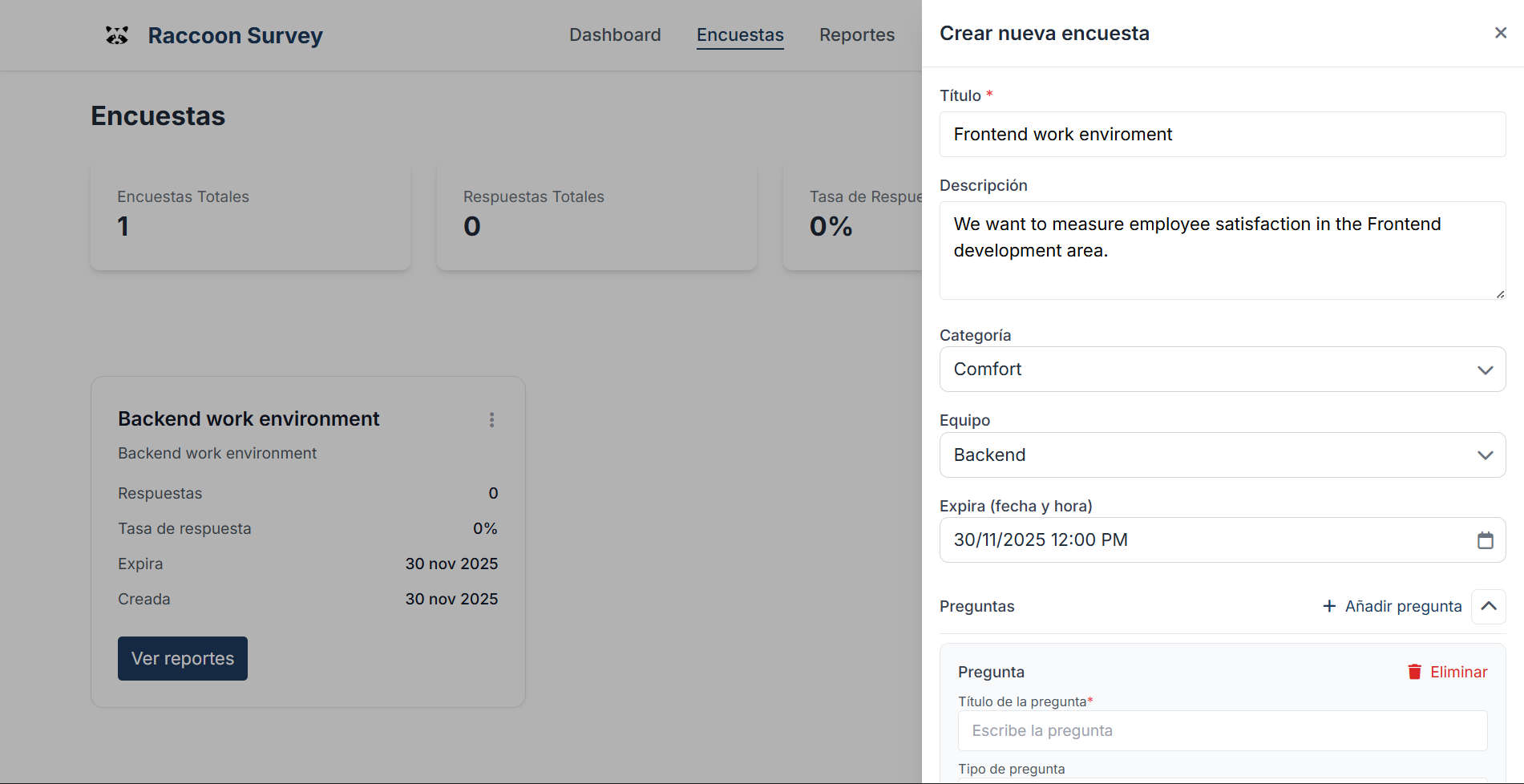Viewport: 1524px width, 784px height.
Task: Grab the Descripción textarea resize handle
Action: 1499,294
